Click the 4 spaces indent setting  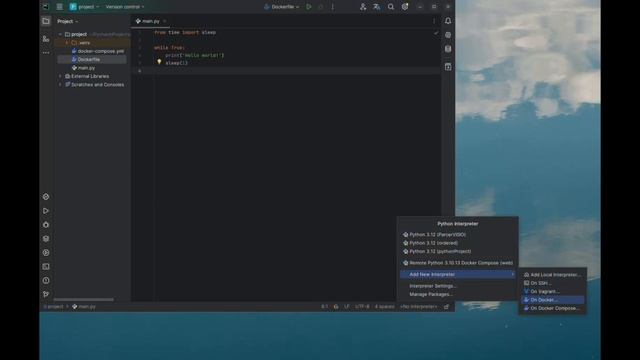[384, 307]
